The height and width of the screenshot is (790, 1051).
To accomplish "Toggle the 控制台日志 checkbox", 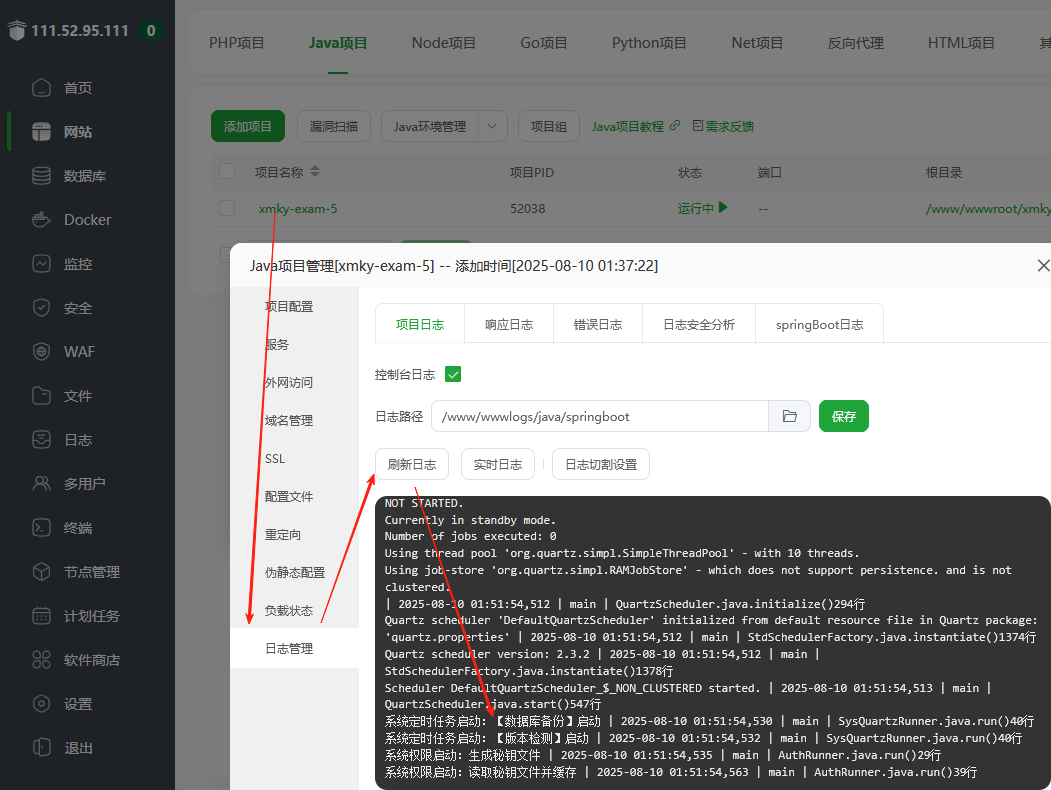I will pos(453,374).
